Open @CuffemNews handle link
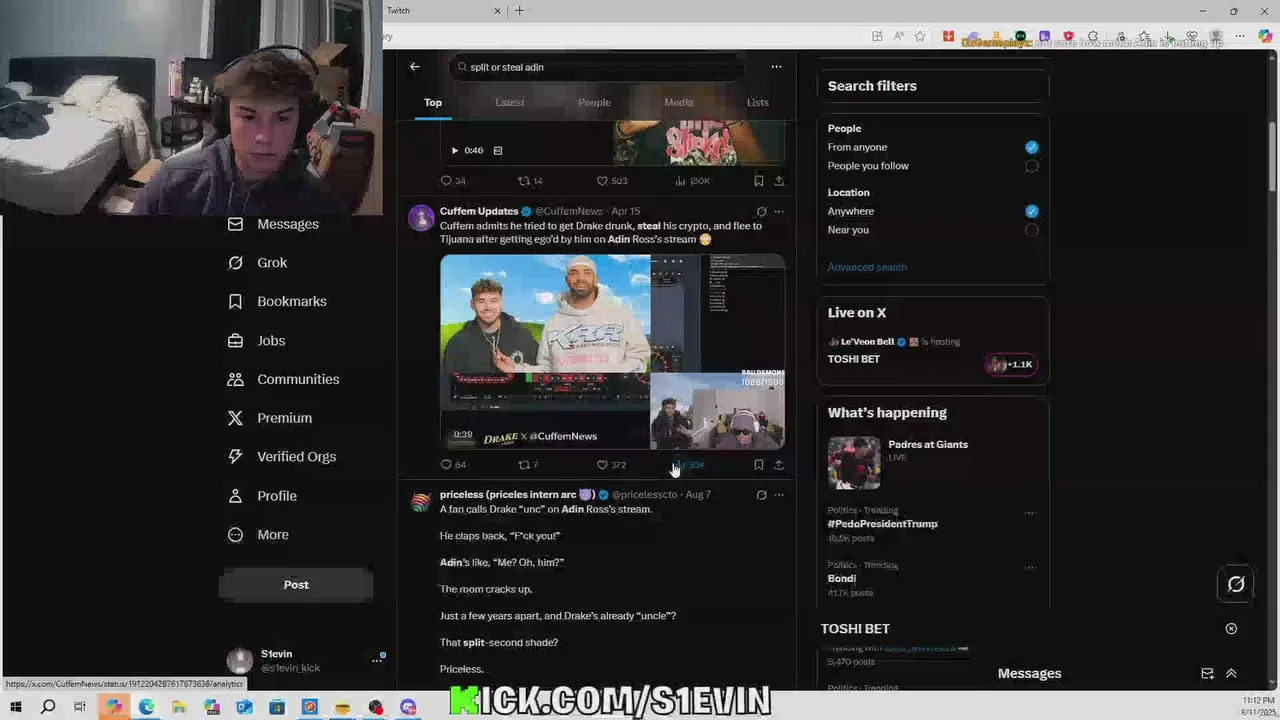The height and width of the screenshot is (720, 1280). coord(569,212)
